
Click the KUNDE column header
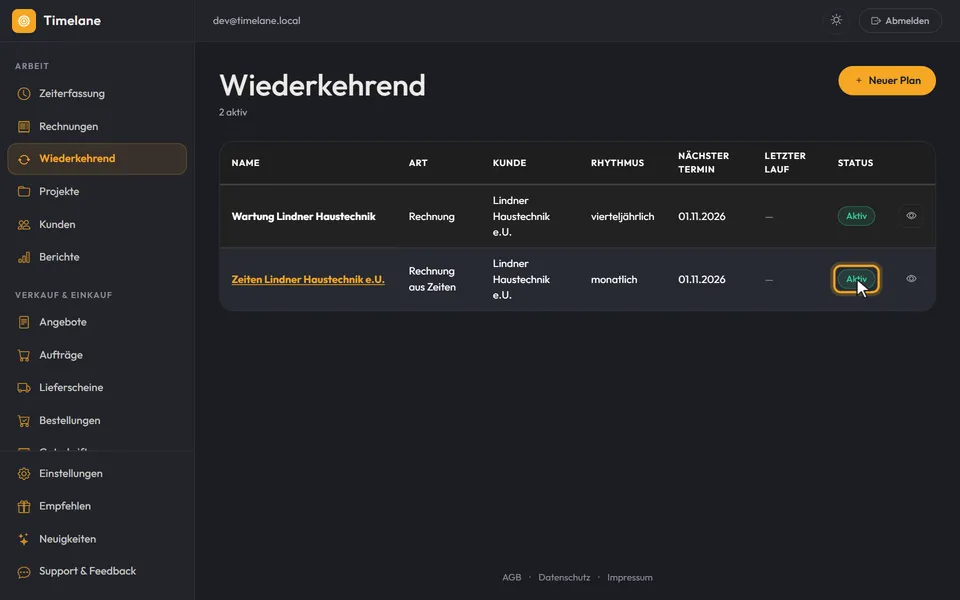click(509, 163)
